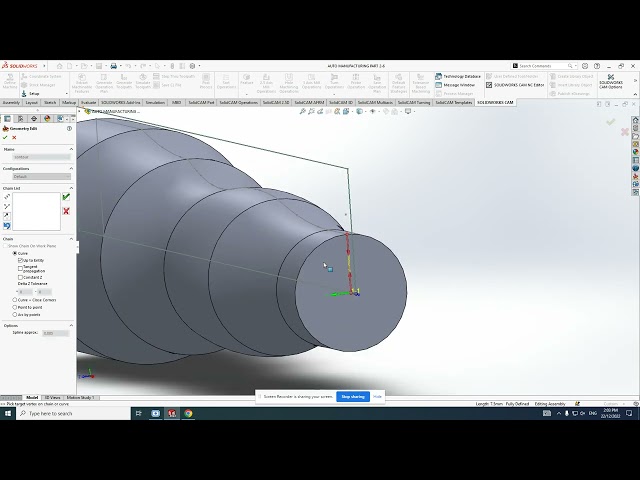Enable Tangent propagation checkbox

point(20,269)
